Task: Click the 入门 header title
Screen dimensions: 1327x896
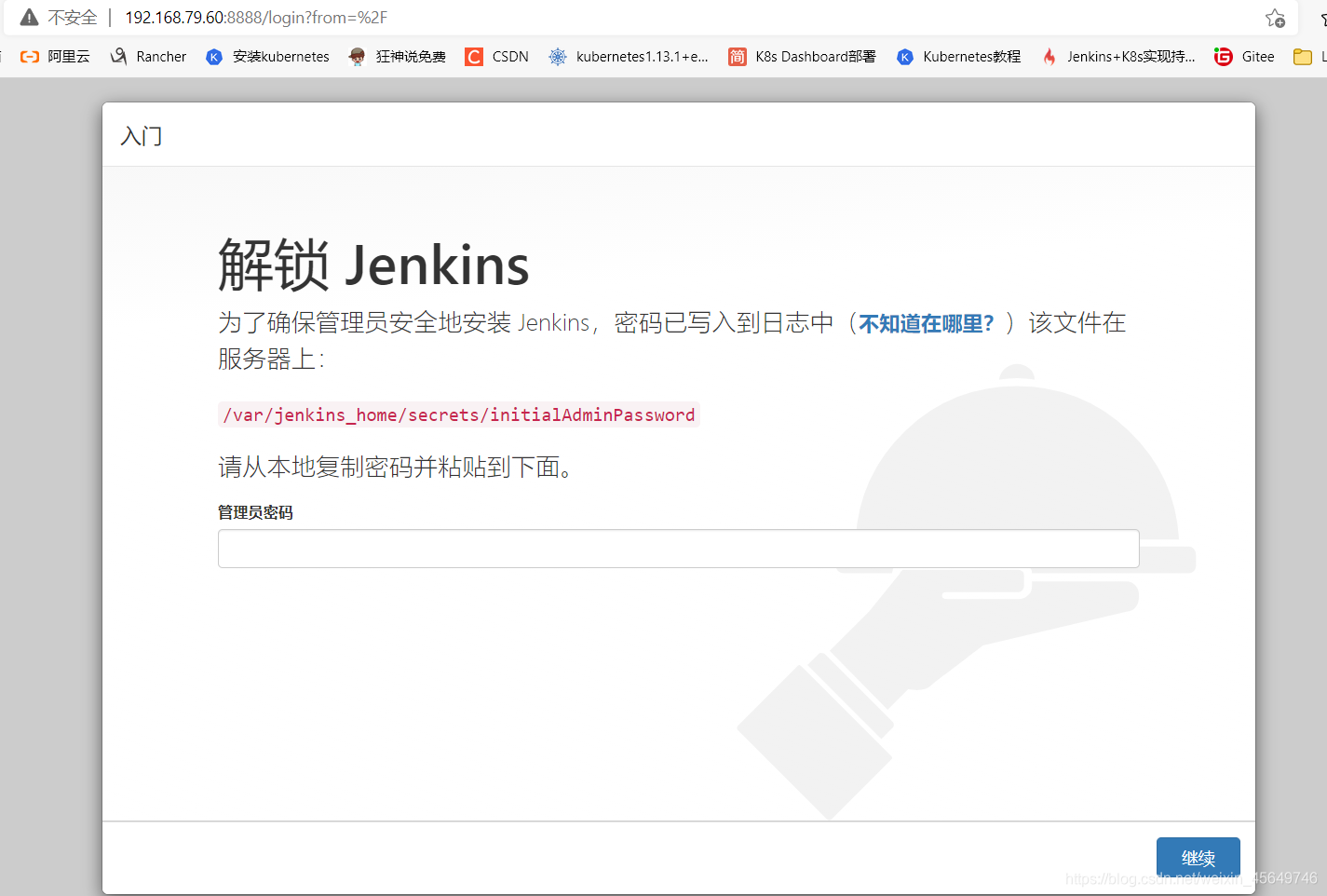Action: tap(142, 136)
